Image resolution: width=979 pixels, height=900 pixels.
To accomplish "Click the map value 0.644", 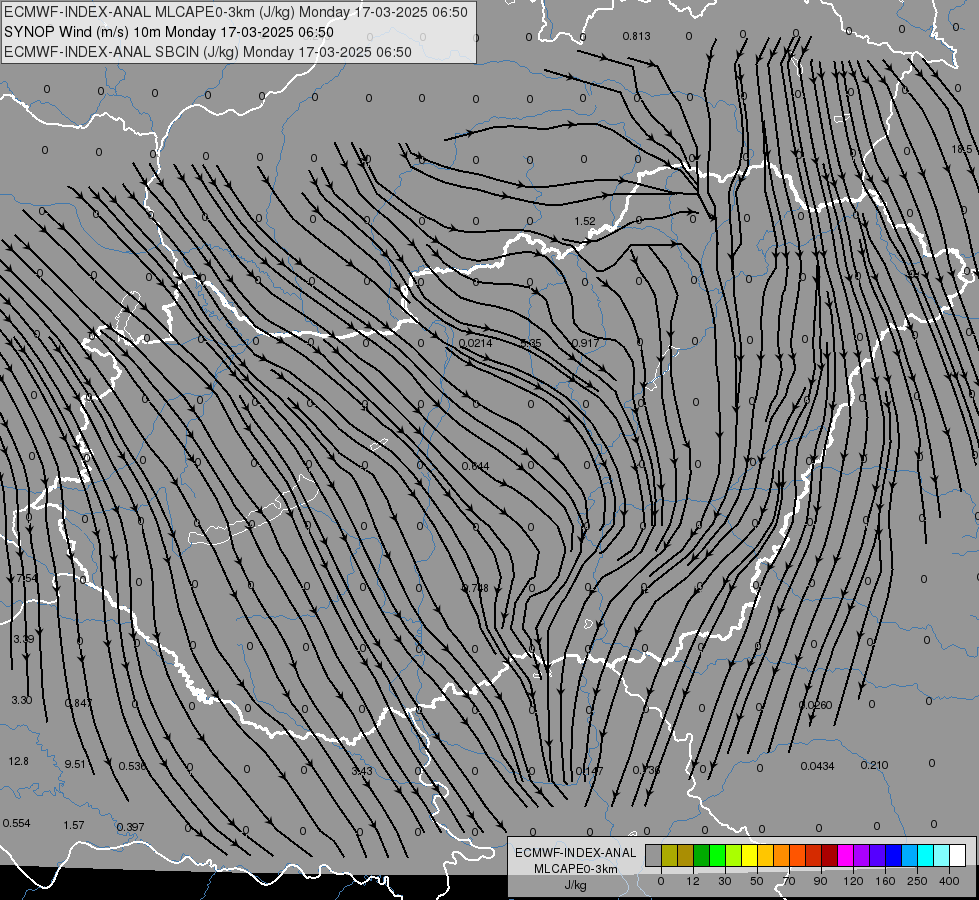I will coord(476,466).
